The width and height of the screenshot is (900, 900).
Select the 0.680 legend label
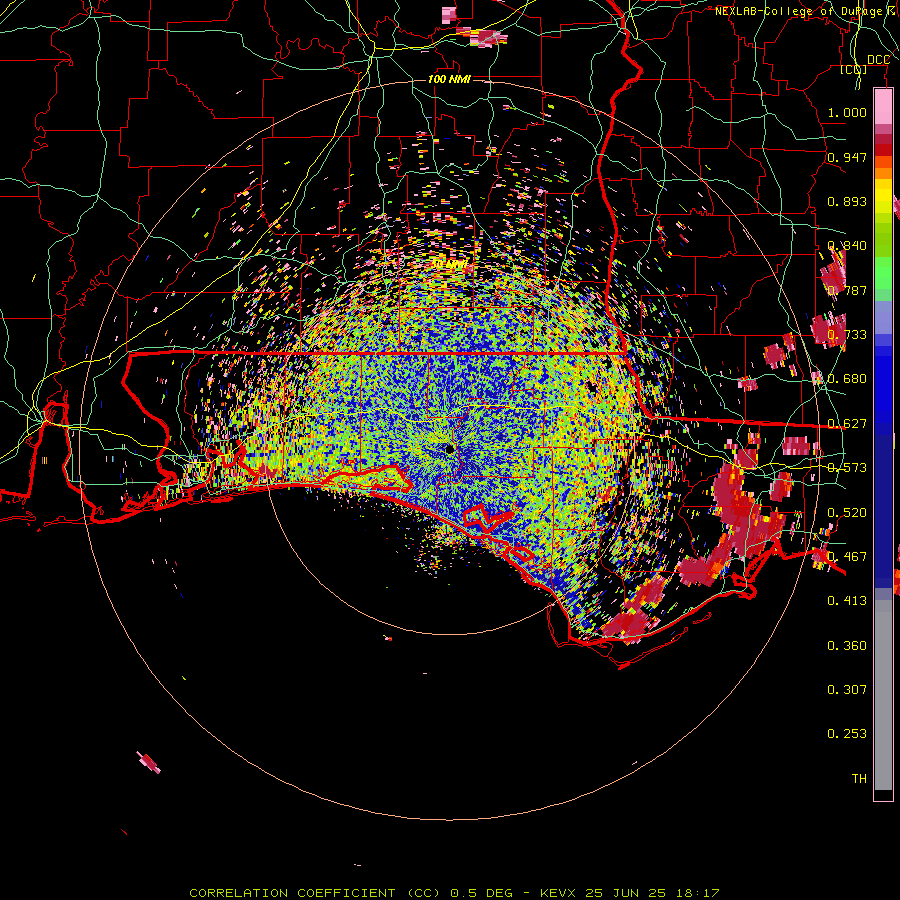(847, 379)
